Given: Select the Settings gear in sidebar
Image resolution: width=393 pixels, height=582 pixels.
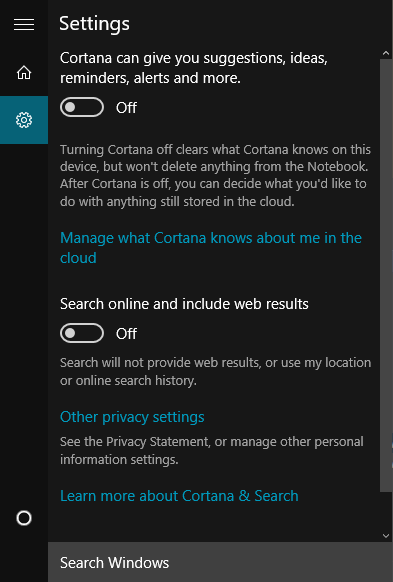Looking at the screenshot, I should tap(24, 120).
